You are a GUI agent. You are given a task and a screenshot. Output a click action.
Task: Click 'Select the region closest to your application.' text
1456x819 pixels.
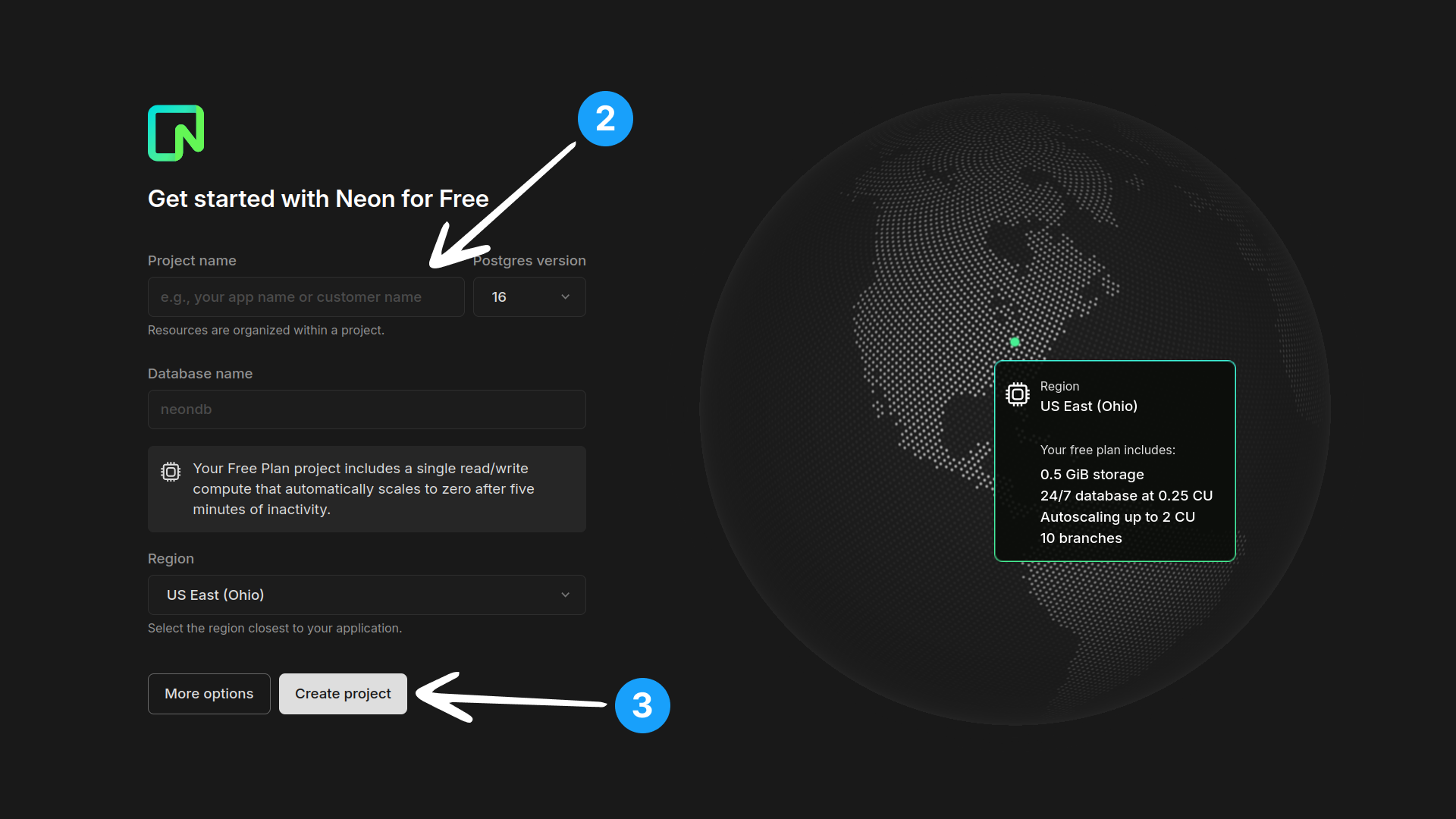pyautogui.click(x=275, y=628)
